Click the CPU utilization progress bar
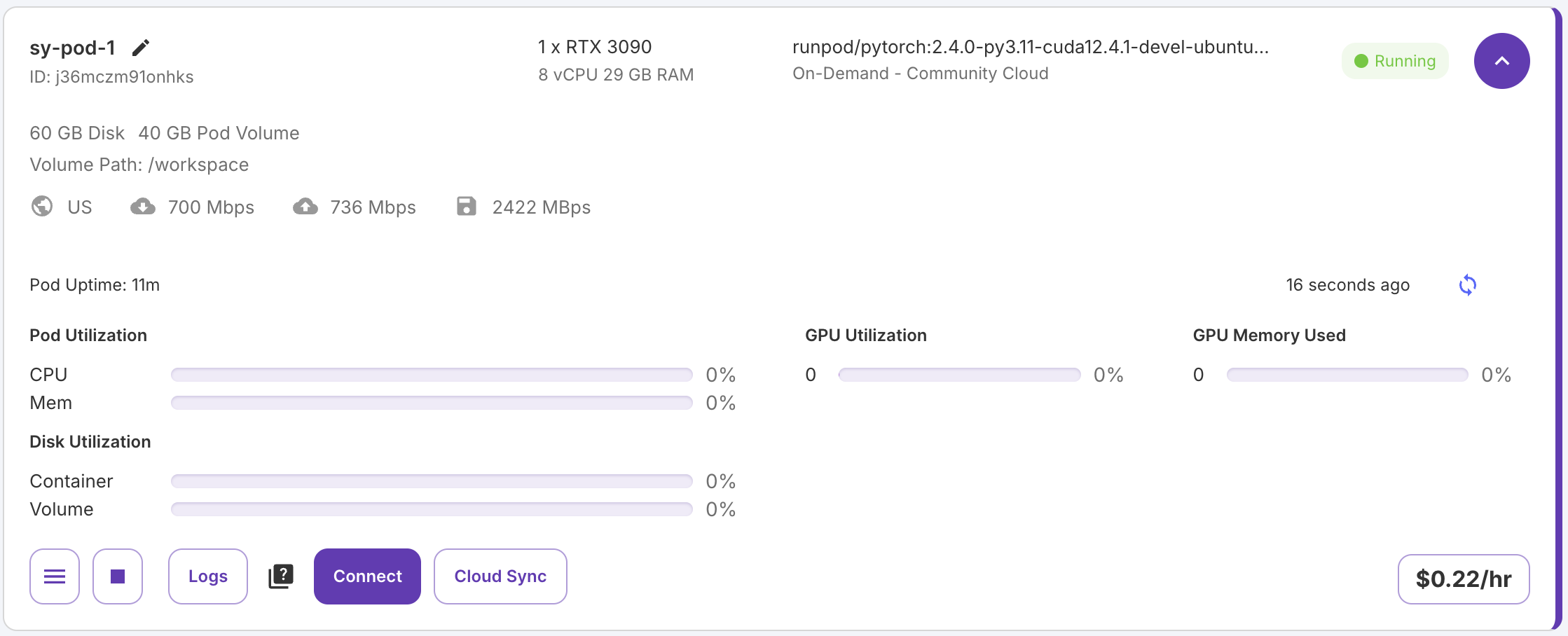This screenshot has width=1568, height=636. coord(432,375)
